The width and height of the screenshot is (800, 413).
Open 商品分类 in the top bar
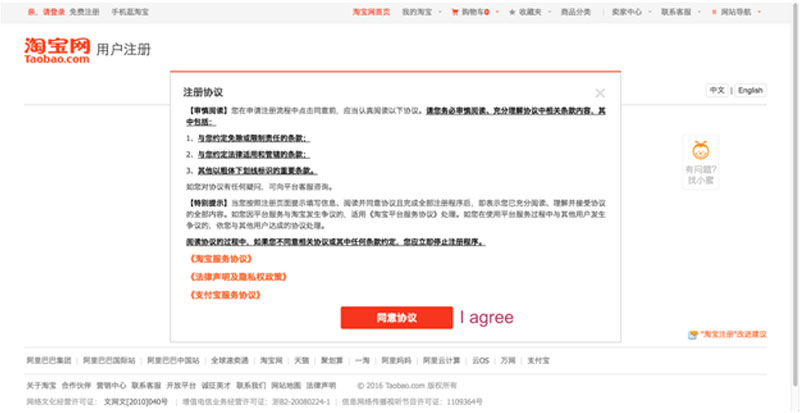coord(576,12)
